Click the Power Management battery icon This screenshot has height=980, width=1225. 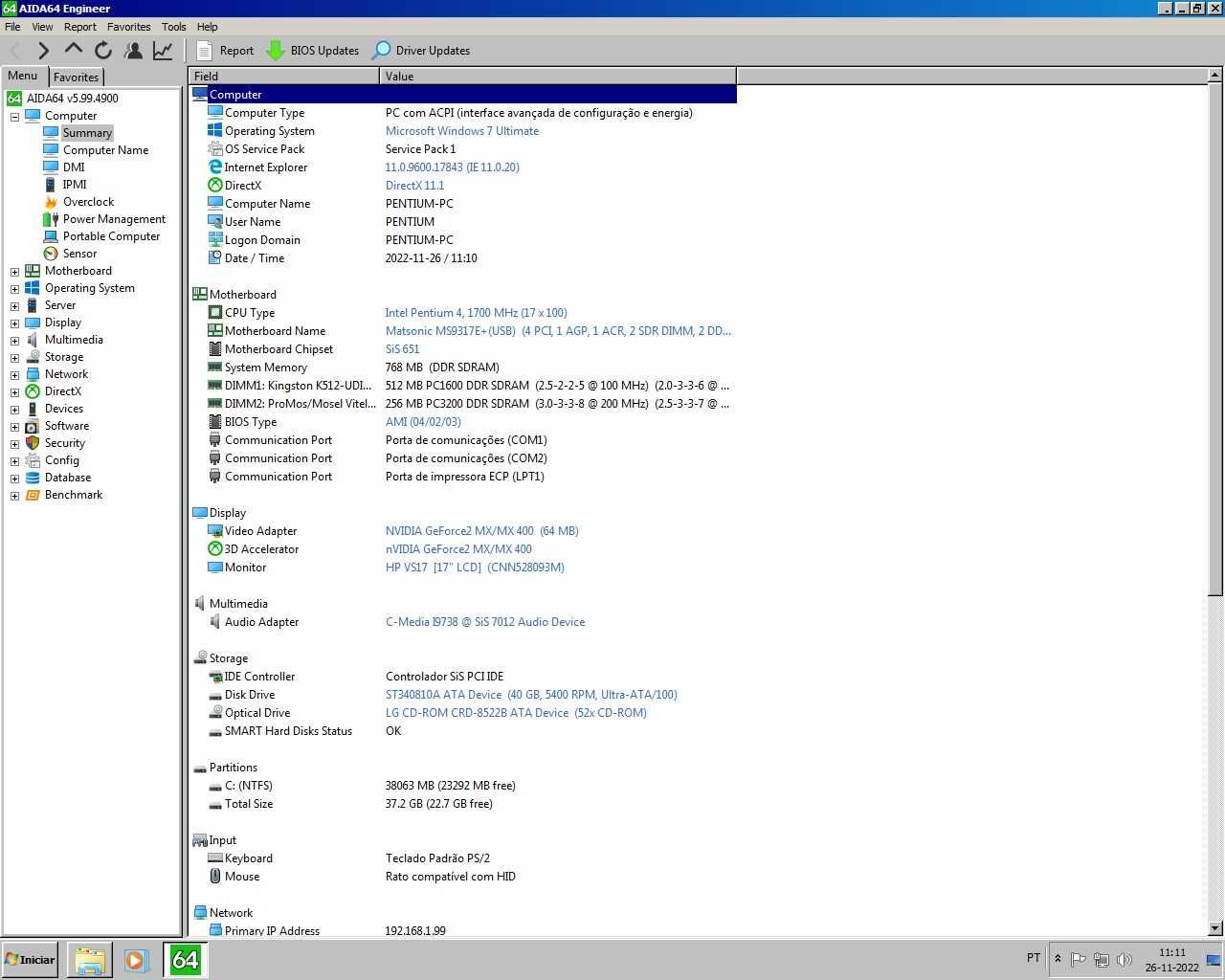click(x=51, y=219)
